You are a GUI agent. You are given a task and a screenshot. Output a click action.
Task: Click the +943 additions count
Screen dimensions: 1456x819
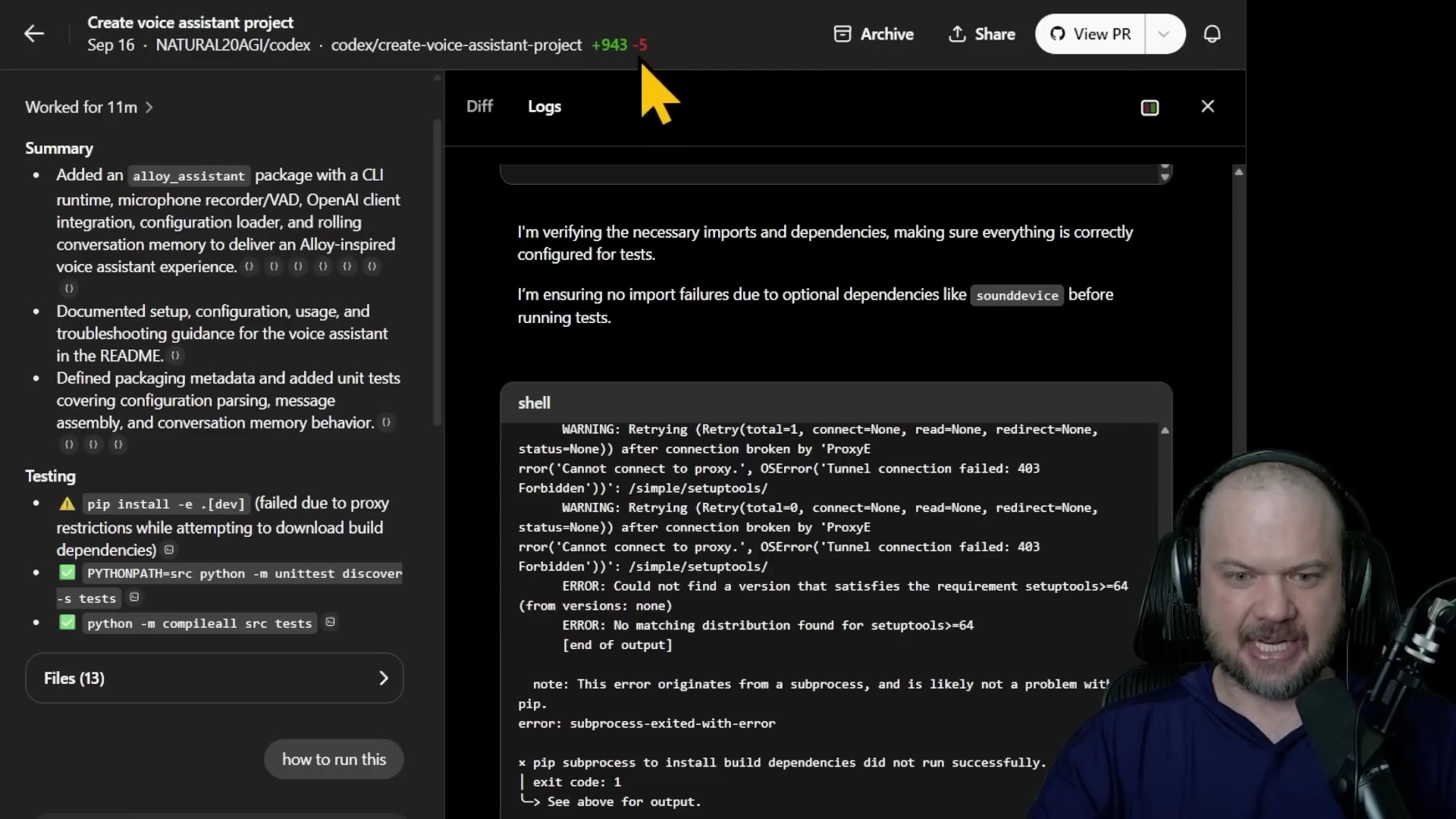pos(609,45)
